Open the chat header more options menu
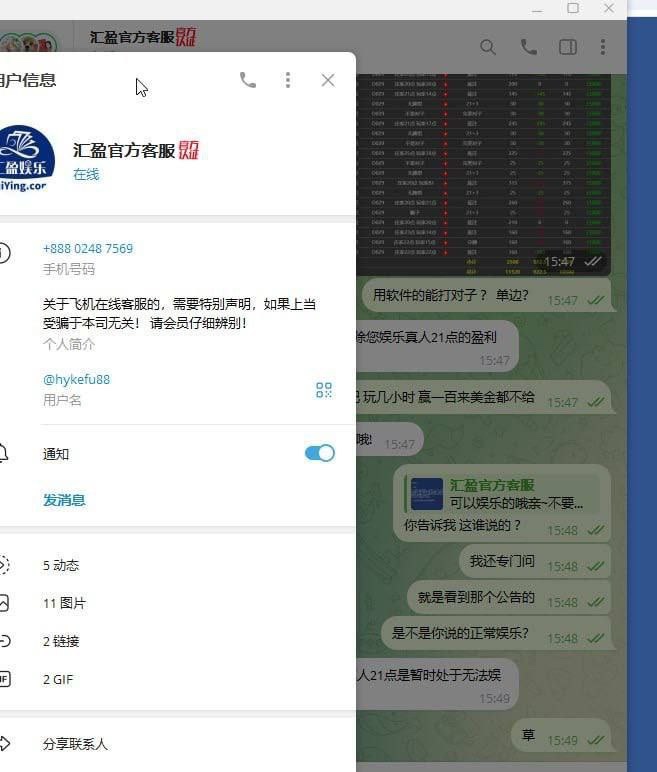Image resolution: width=657 pixels, height=772 pixels. click(x=603, y=47)
